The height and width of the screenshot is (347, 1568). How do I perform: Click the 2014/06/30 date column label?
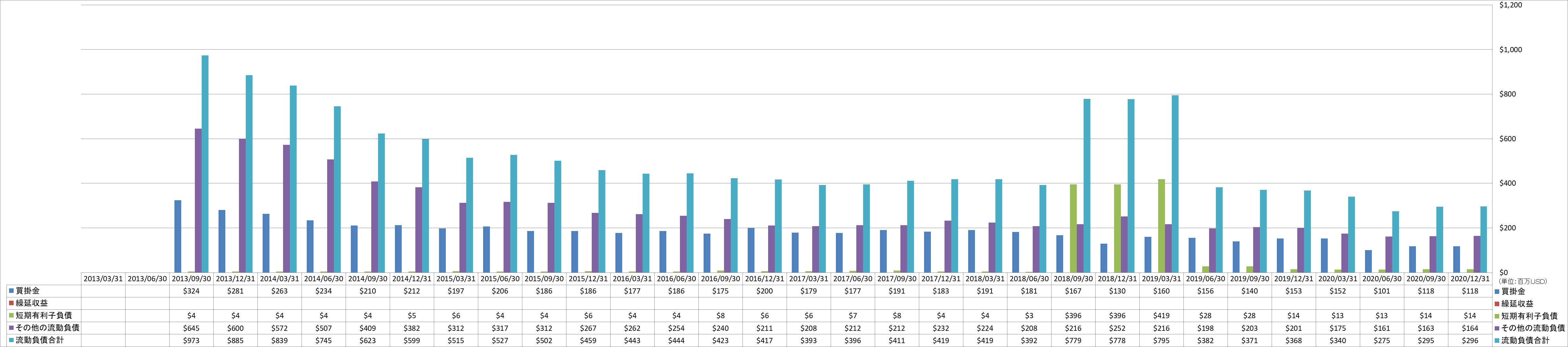point(324,279)
